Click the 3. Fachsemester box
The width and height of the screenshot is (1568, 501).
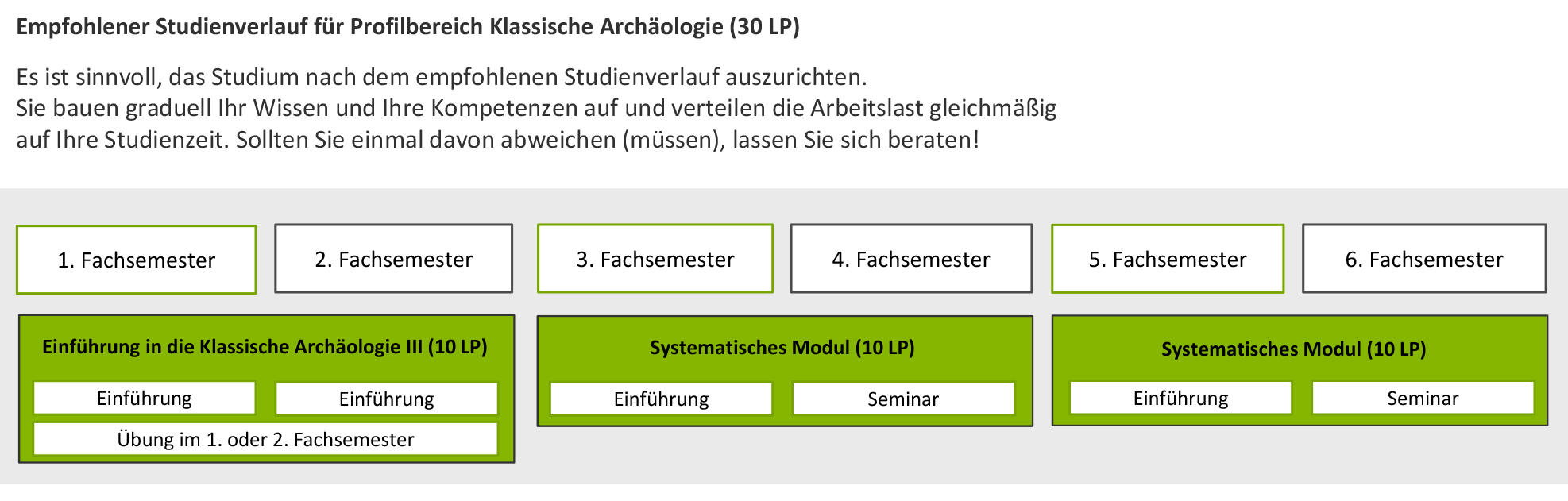point(655,259)
